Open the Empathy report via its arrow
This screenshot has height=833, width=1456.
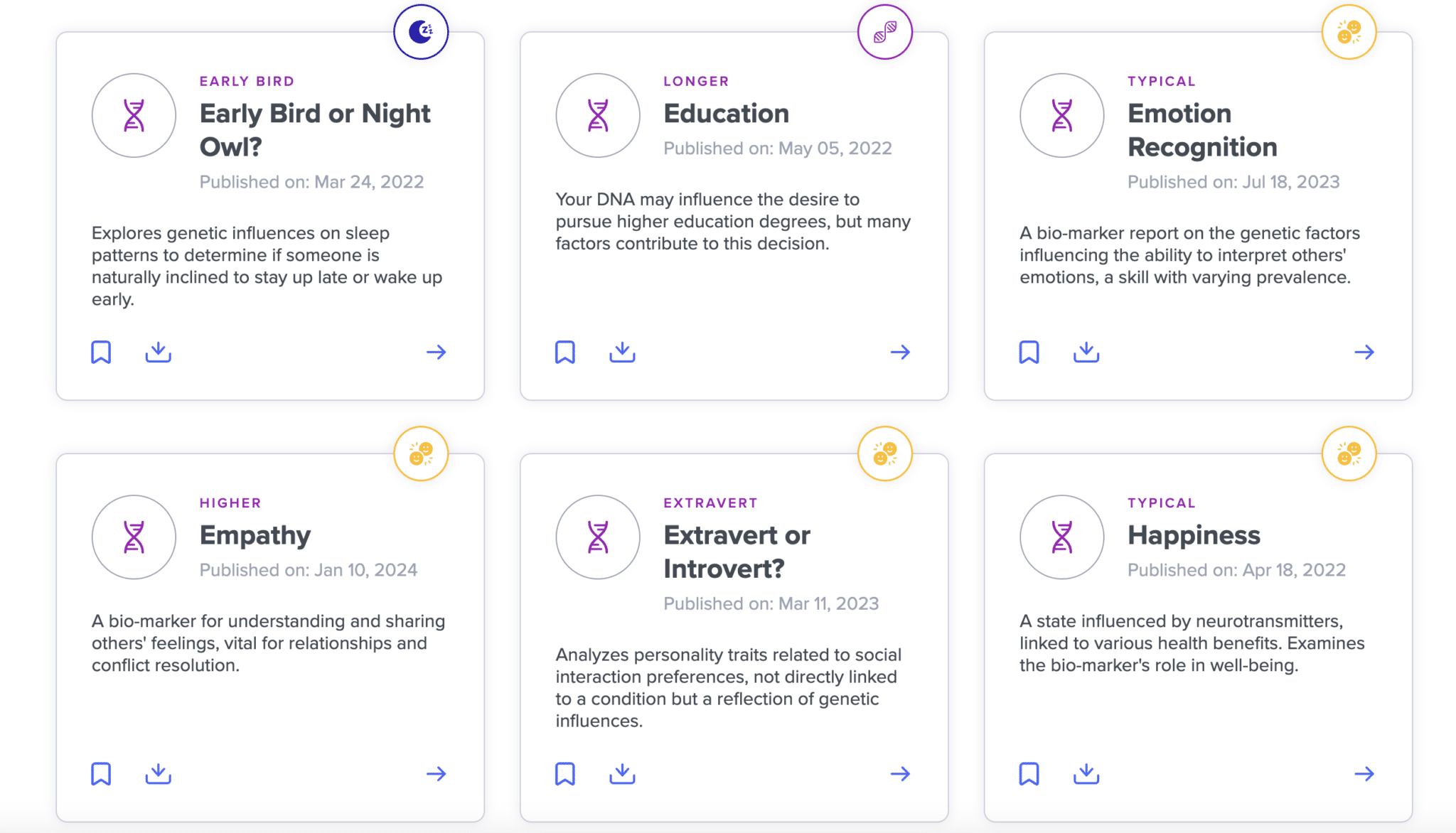pos(437,773)
